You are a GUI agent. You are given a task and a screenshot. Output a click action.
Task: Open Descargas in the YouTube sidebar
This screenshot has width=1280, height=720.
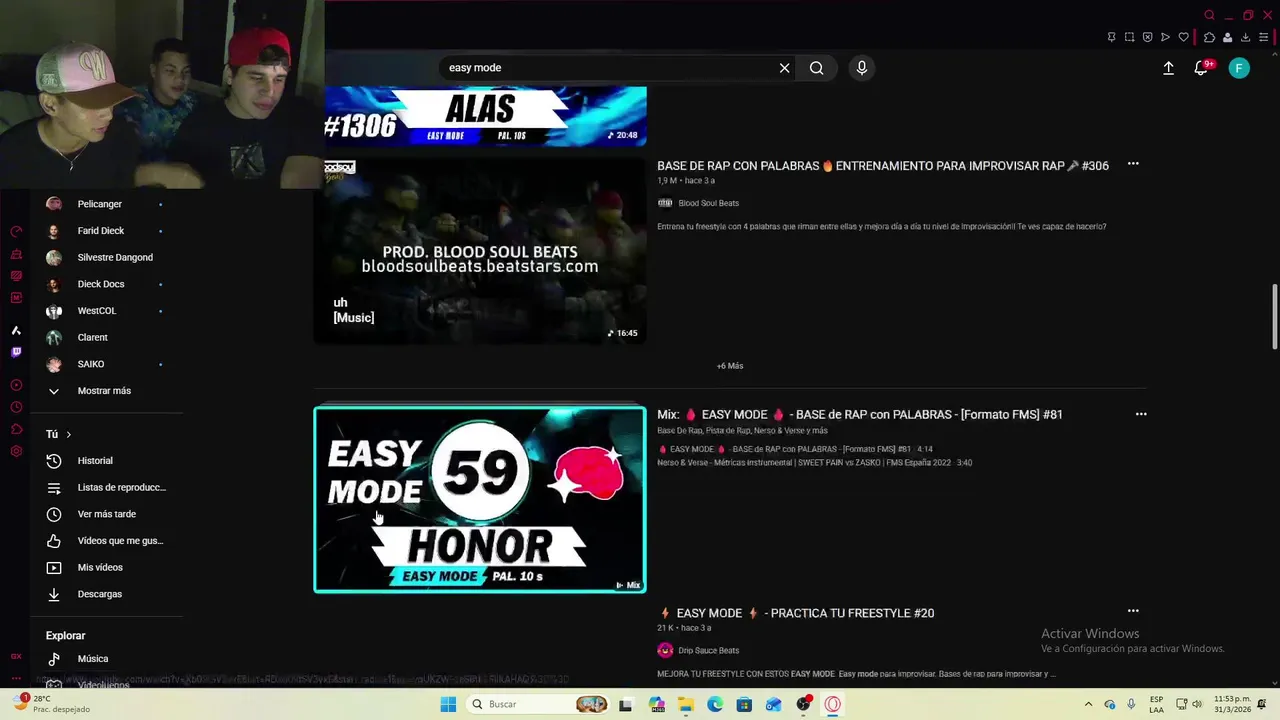pos(105,594)
